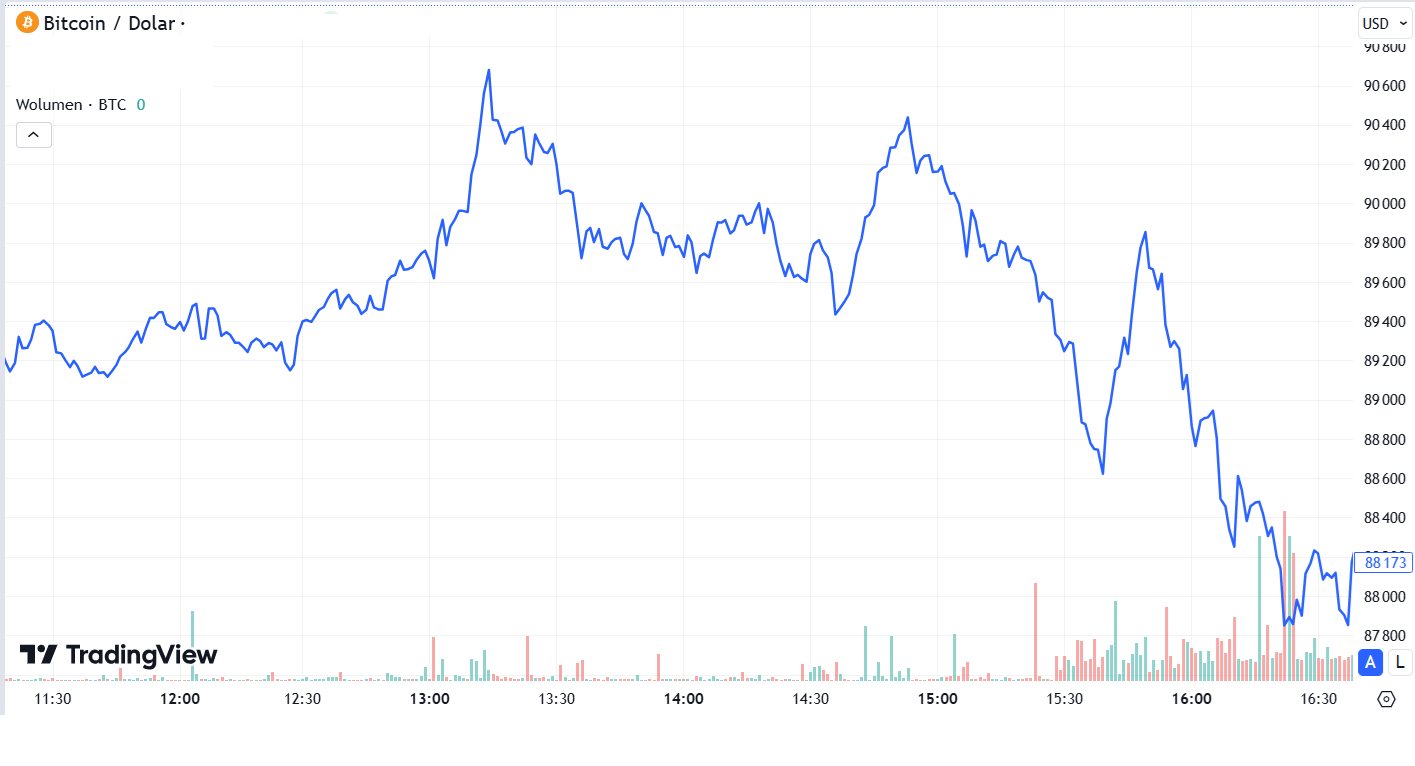Click the 89 000 price axis label
This screenshot has width=1415, height=766.
pos(1385,400)
